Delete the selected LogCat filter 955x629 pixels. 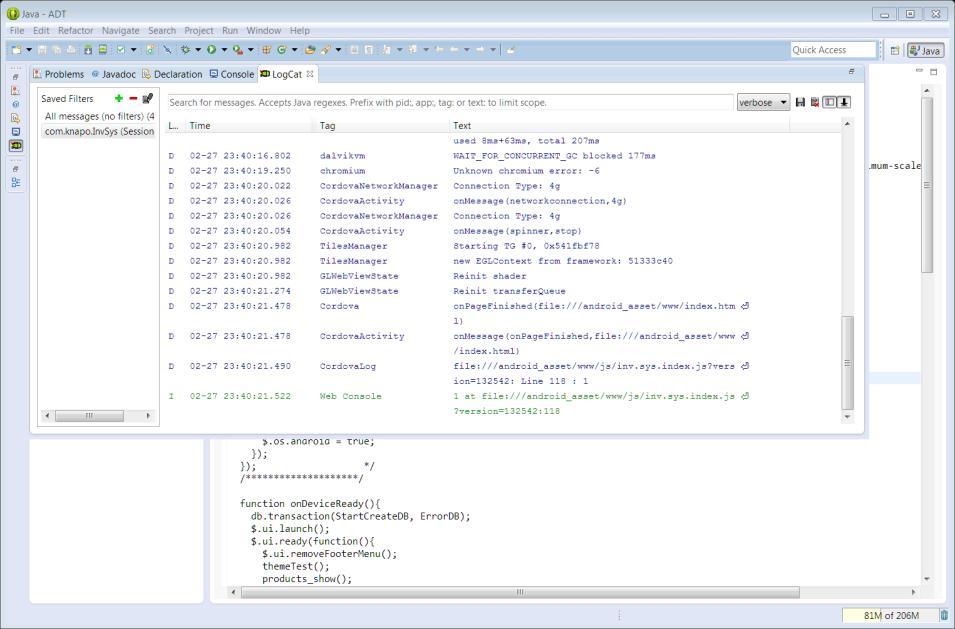click(133, 98)
